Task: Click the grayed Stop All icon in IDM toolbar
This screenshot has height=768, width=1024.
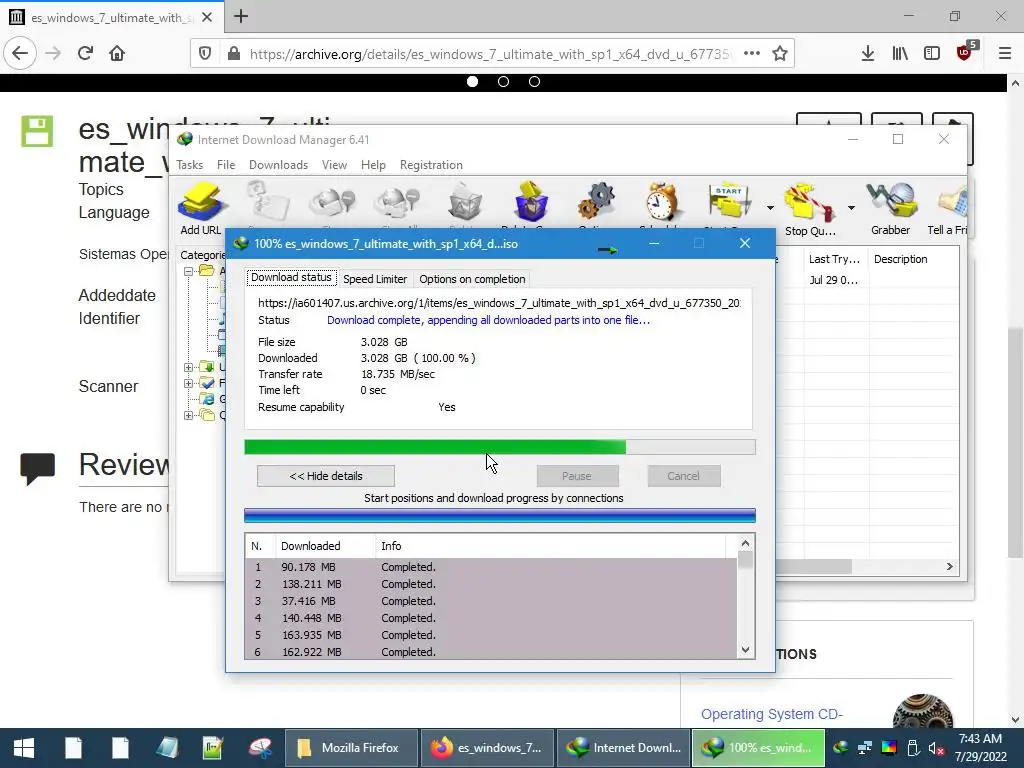Action: pos(397,202)
